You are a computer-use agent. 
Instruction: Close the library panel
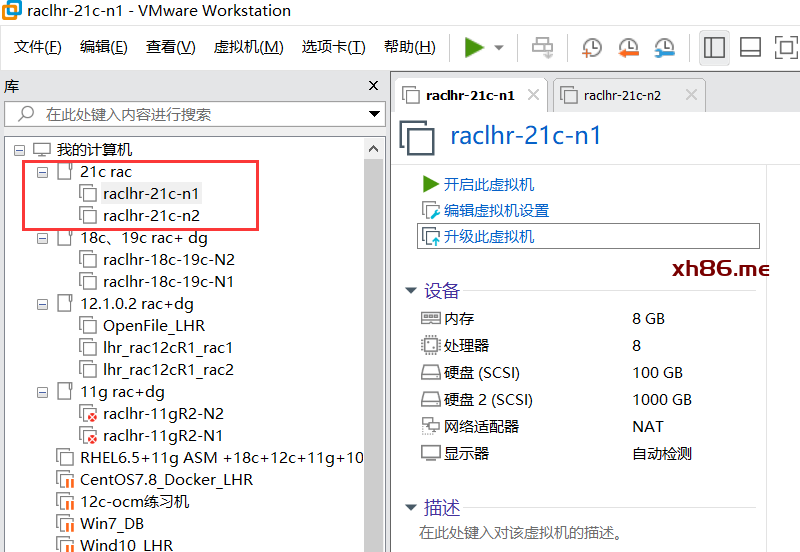[373, 86]
